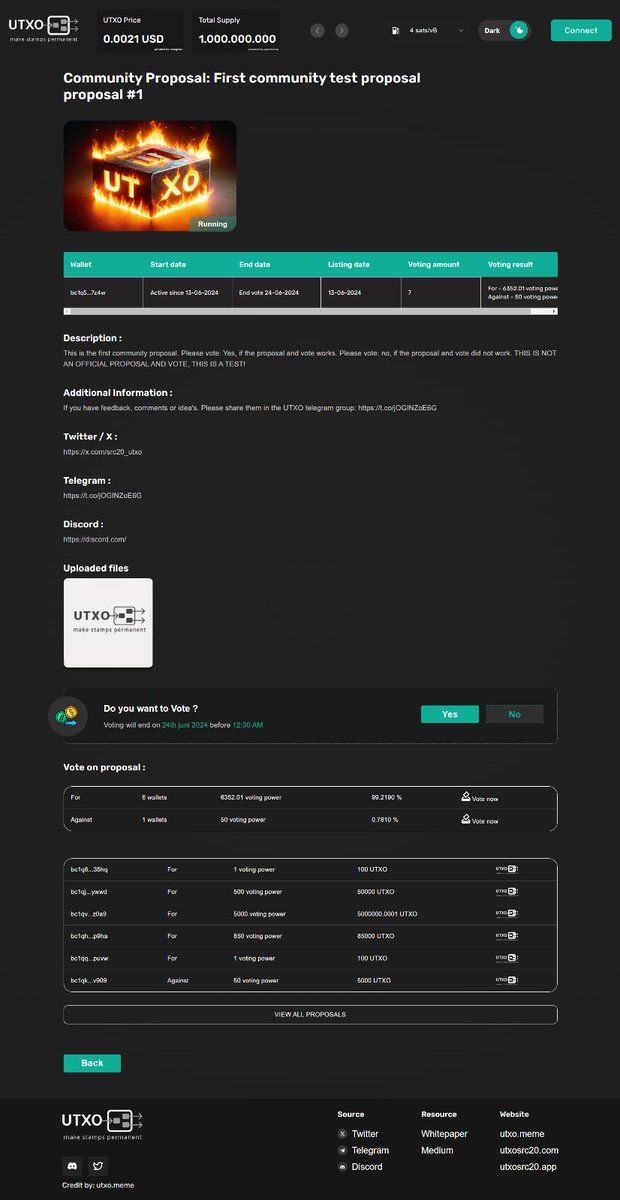Connect wallet using the Connect button
The width and height of the screenshot is (620, 1200).
pyautogui.click(x=580, y=30)
